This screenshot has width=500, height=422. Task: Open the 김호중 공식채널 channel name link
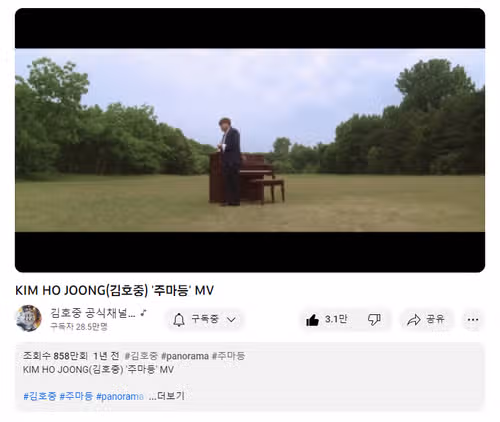click(93, 313)
